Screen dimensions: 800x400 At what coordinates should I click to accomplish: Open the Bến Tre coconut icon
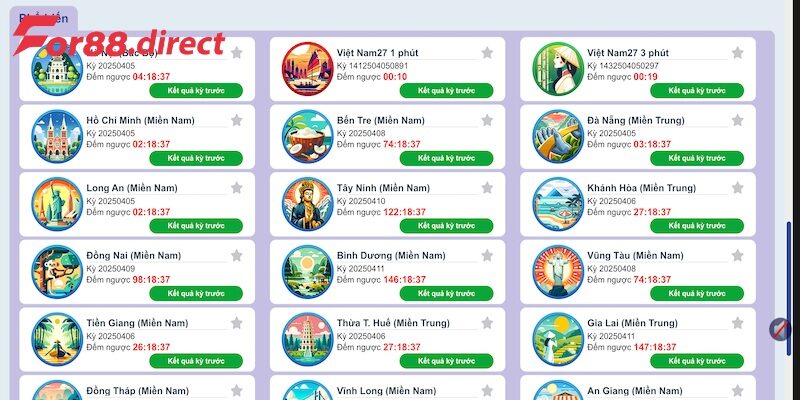[x=307, y=137]
